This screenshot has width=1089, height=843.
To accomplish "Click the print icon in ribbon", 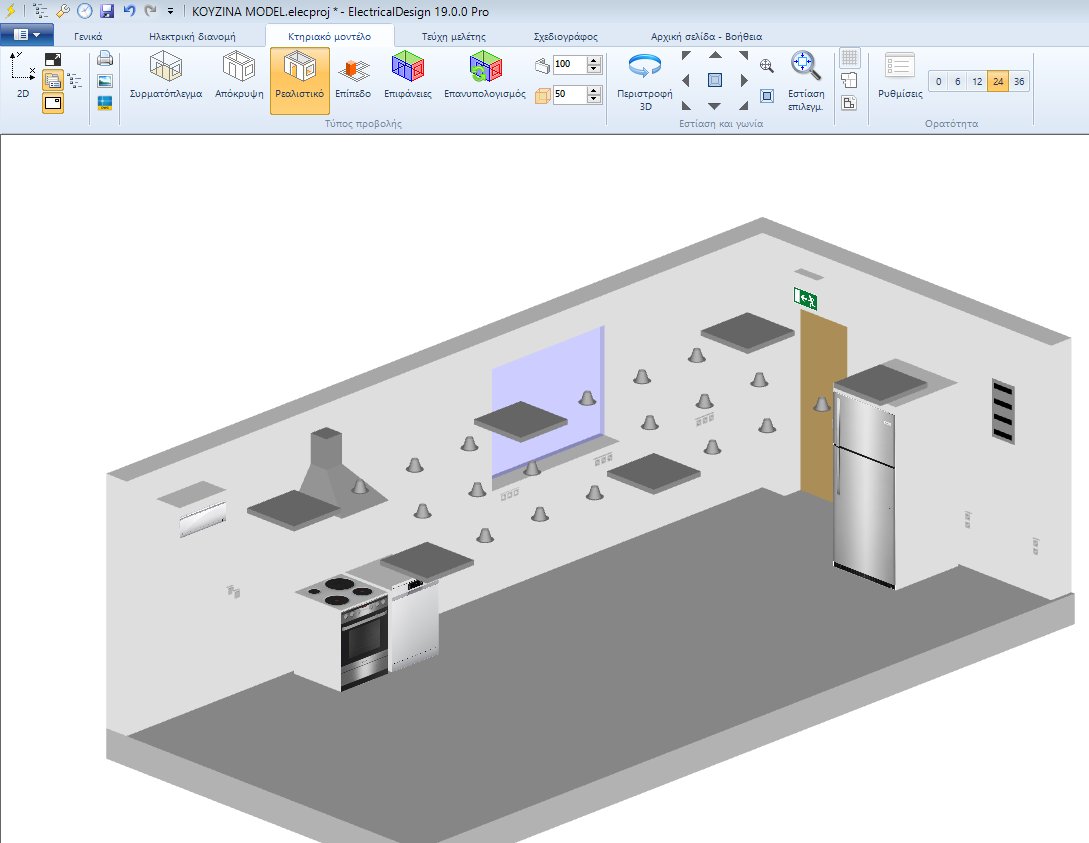I will (105, 59).
